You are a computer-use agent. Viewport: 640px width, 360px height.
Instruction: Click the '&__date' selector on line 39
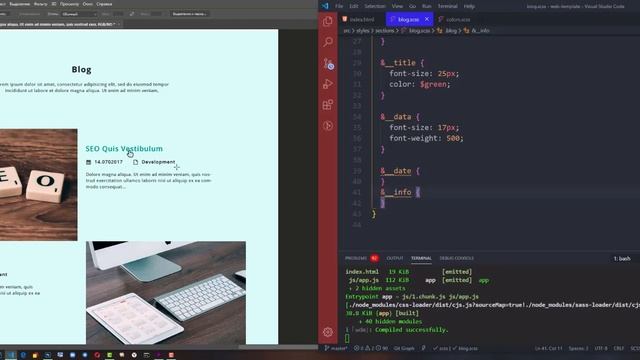click(x=396, y=171)
